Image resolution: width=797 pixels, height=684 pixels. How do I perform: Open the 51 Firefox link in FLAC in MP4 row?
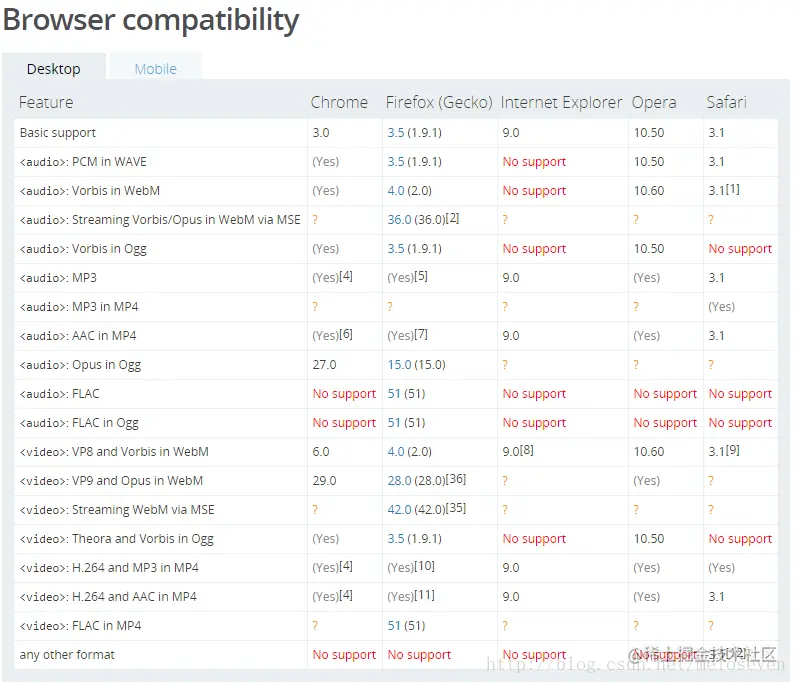(394, 625)
